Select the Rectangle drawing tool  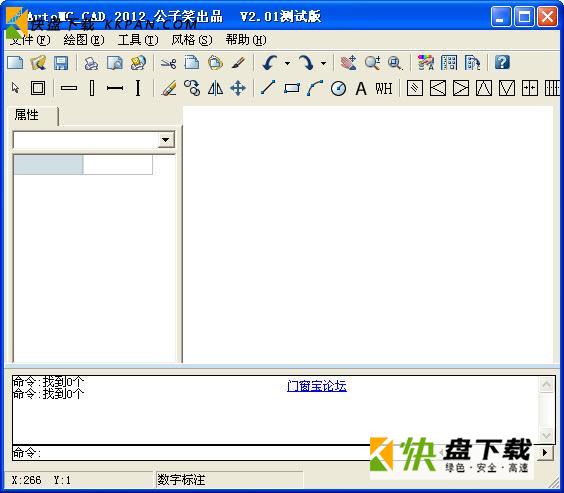pos(292,88)
